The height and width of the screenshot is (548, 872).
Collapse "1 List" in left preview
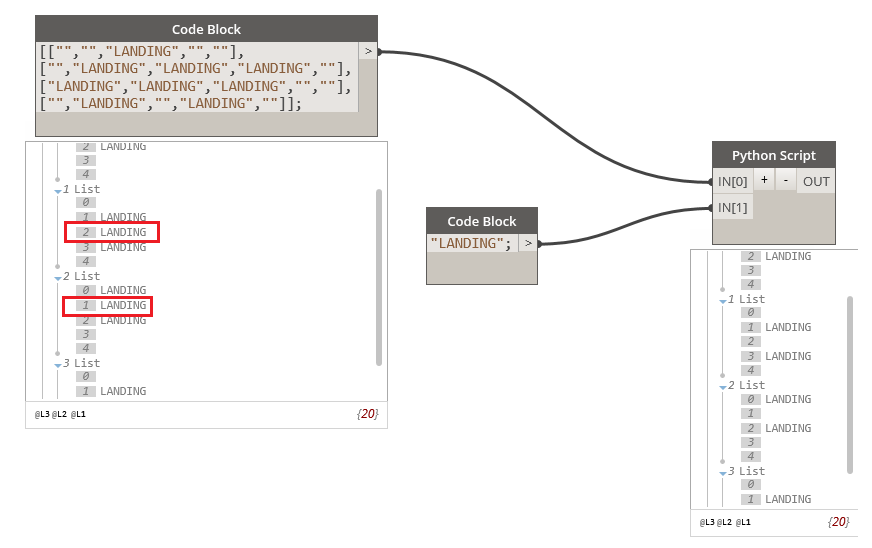(58, 191)
